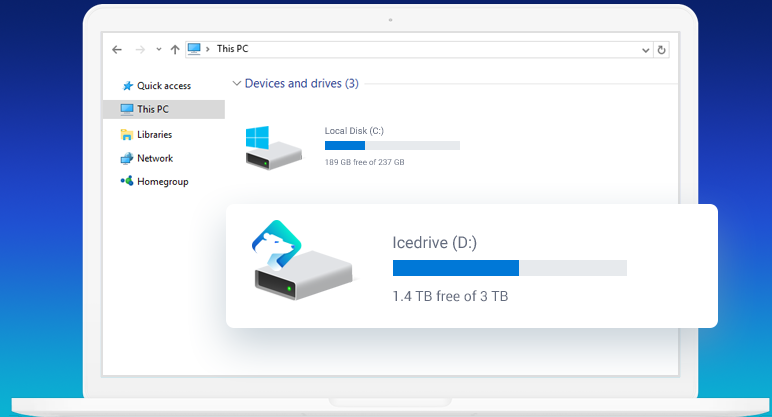Select This PC in address bar

tap(232, 49)
